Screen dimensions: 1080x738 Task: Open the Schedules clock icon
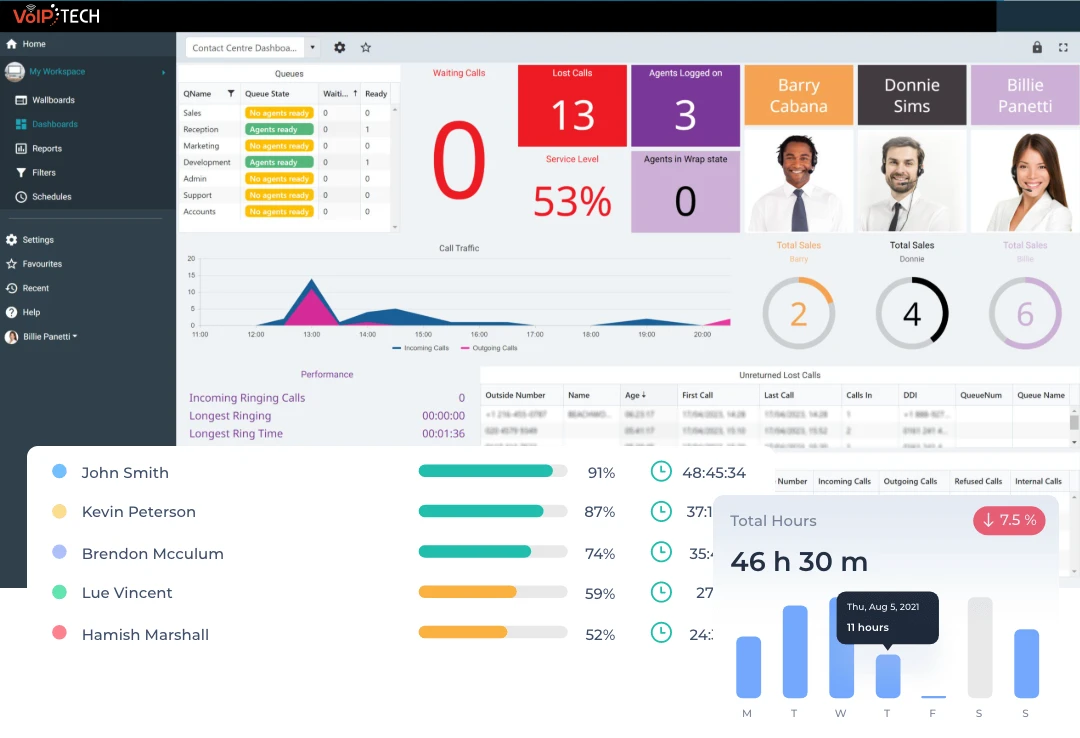[x=21, y=196]
